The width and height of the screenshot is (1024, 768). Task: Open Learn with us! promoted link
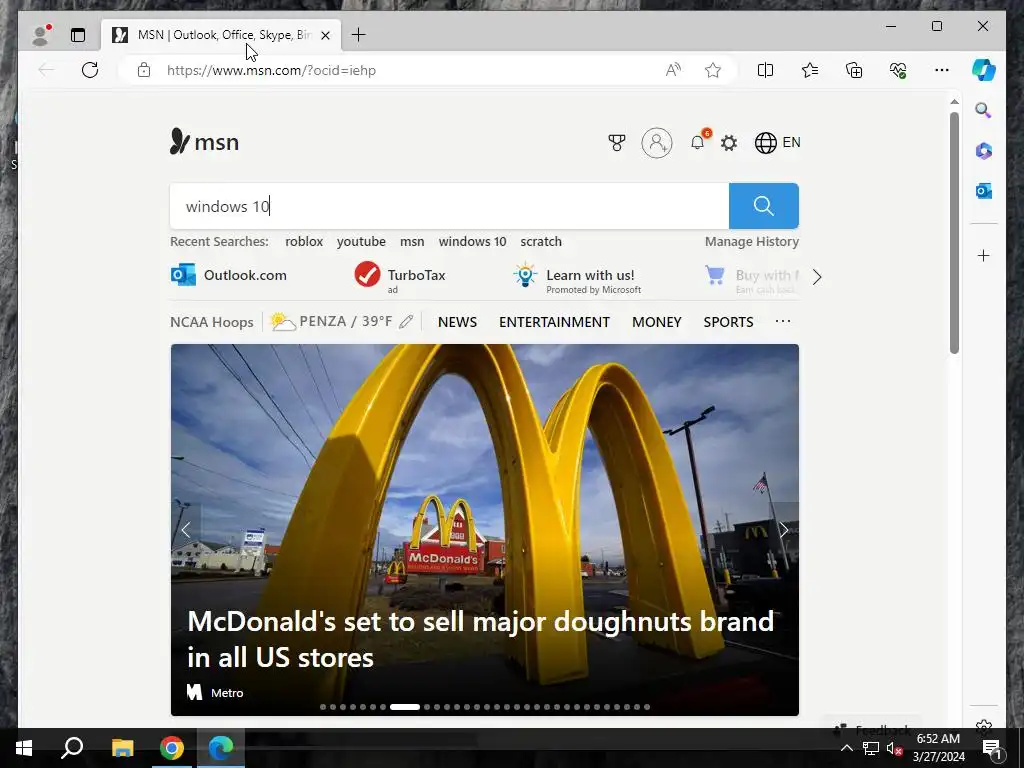(x=577, y=278)
